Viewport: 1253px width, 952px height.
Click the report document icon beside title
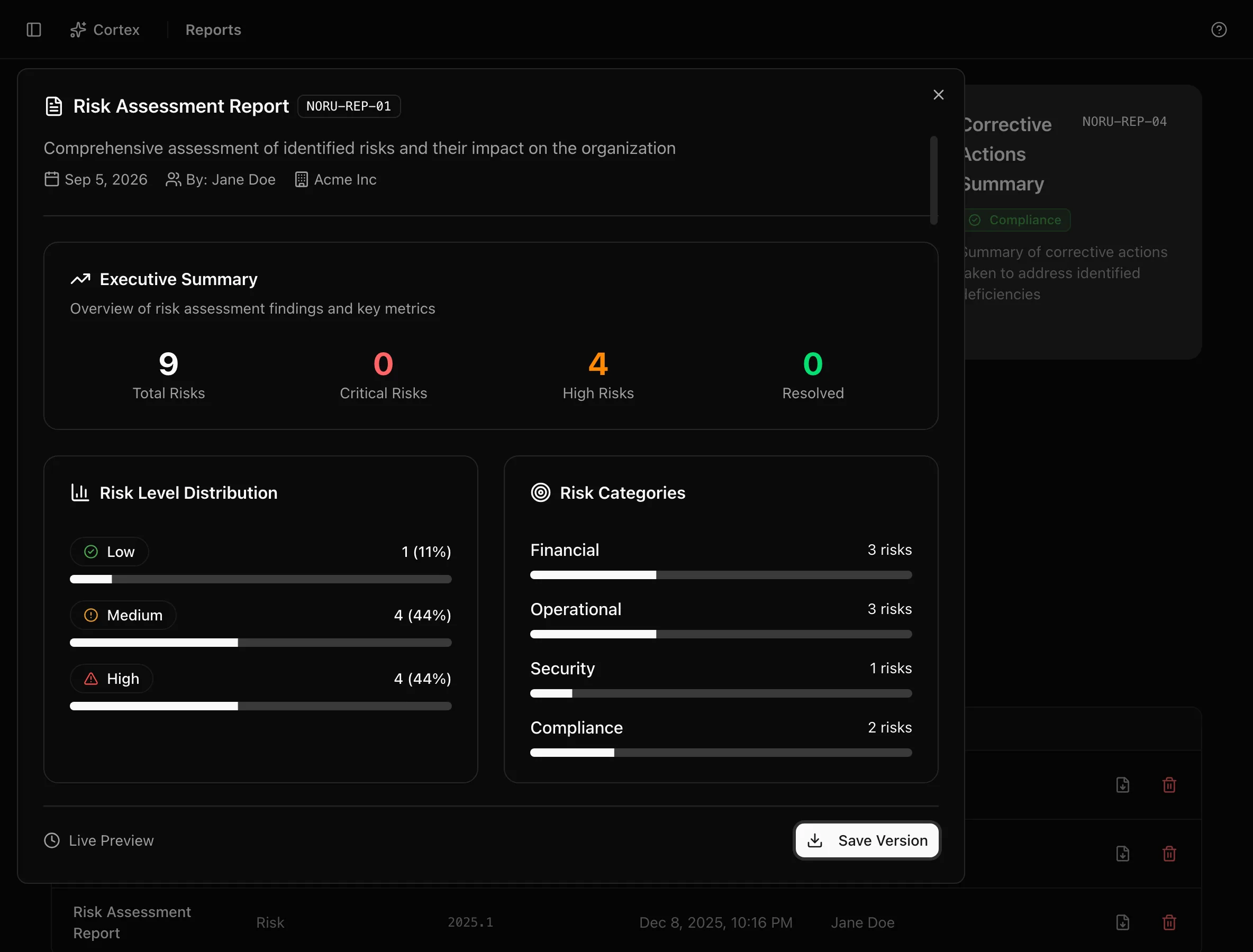[53, 106]
